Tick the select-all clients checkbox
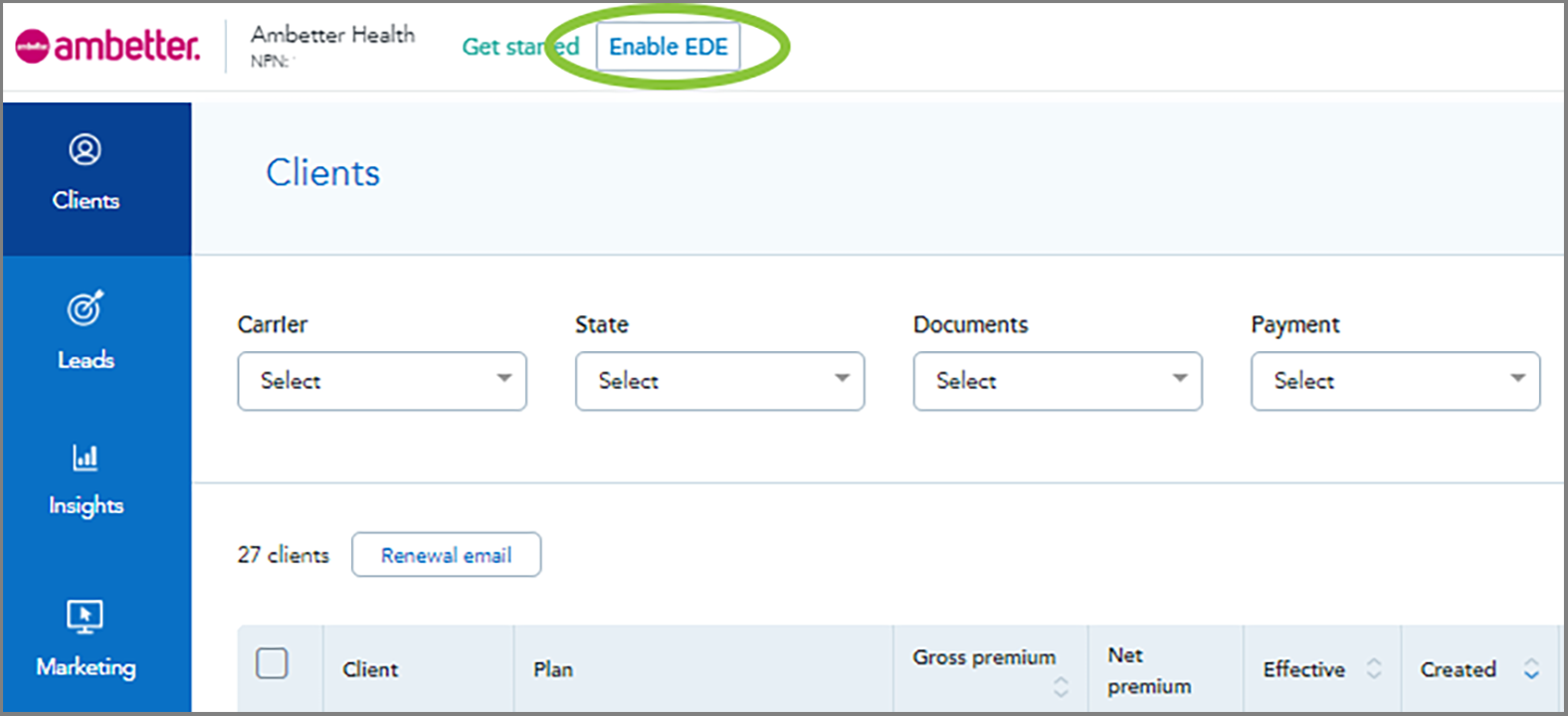Image resolution: width=1568 pixels, height=716 pixels. tap(272, 663)
